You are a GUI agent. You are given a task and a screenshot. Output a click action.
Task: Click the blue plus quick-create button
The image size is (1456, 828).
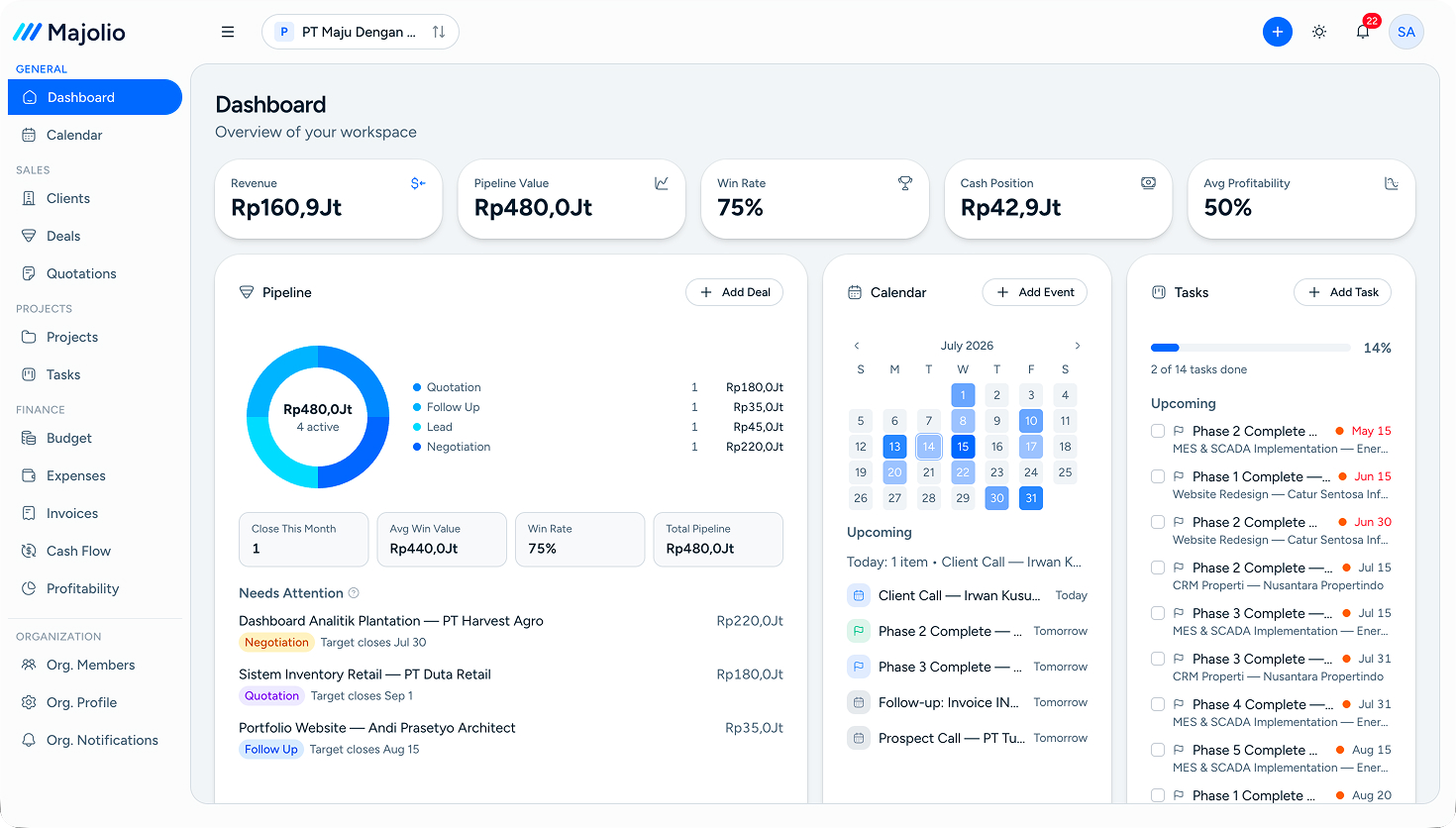pyautogui.click(x=1278, y=32)
